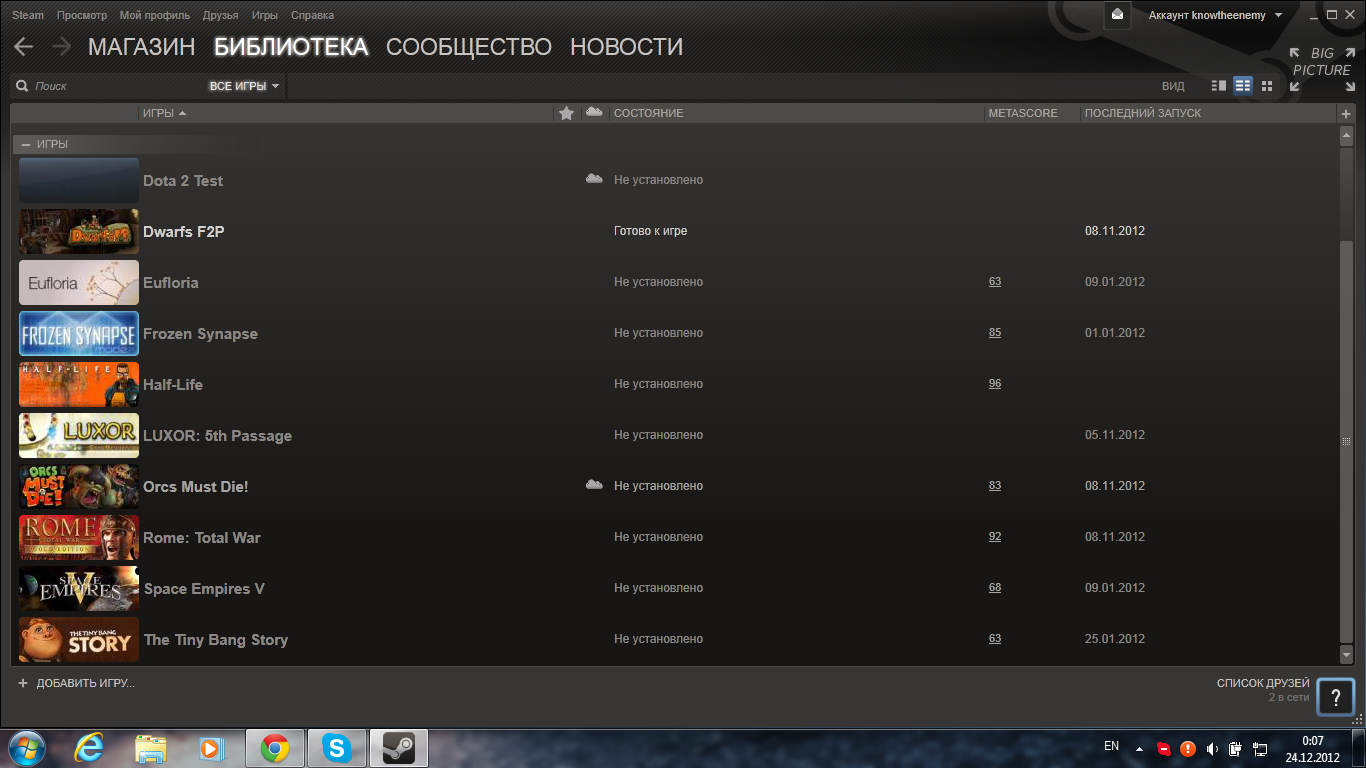Open the question mark help button
The width and height of the screenshot is (1366, 768).
point(1336,698)
